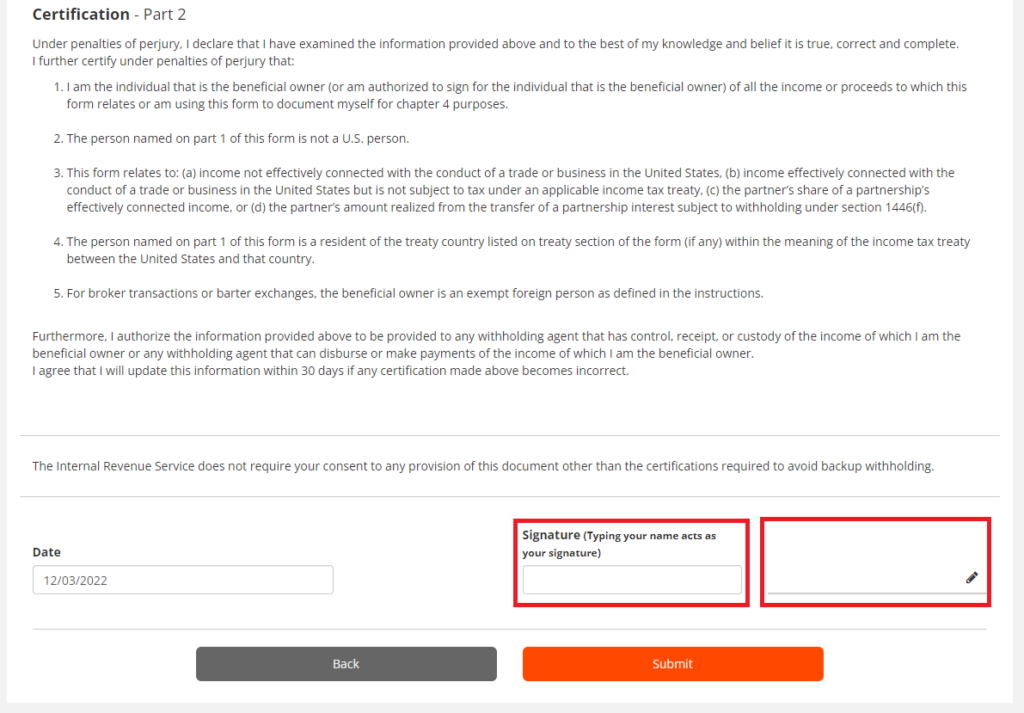This screenshot has width=1024, height=713.
Task: Click the 30 days update agreement sentence
Action: coord(330,370)
